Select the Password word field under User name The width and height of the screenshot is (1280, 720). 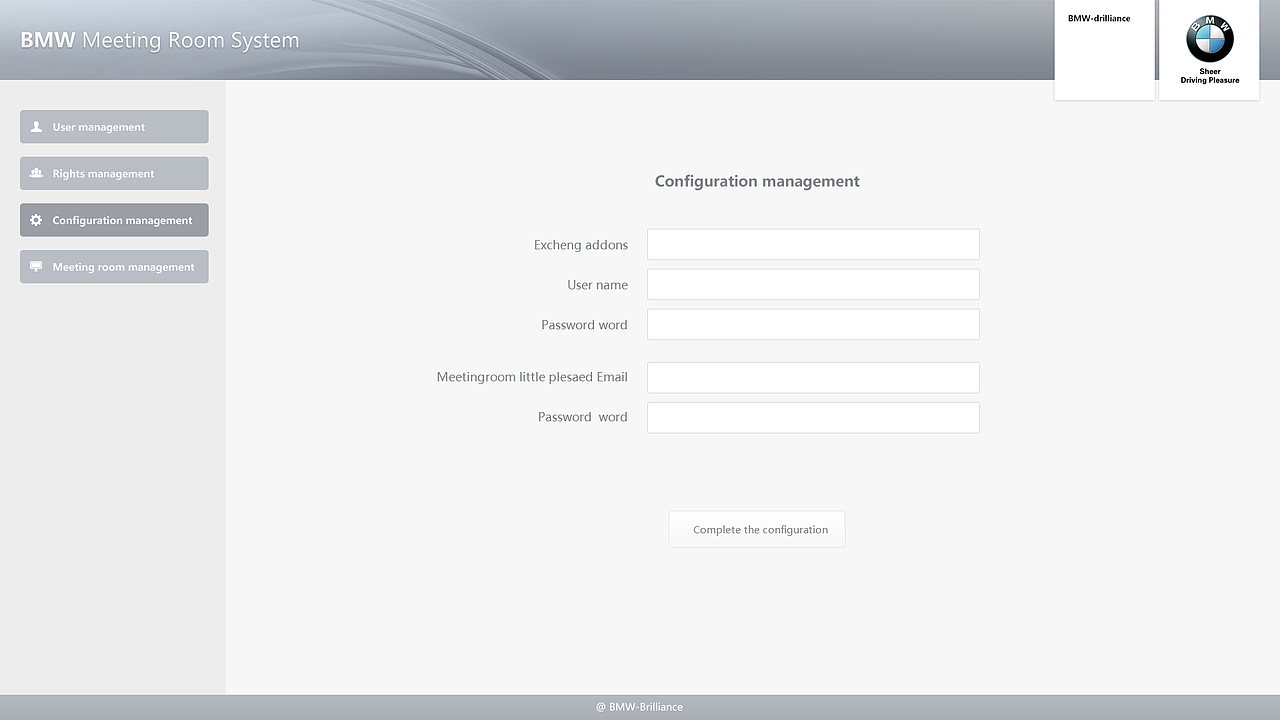point(813,324)
